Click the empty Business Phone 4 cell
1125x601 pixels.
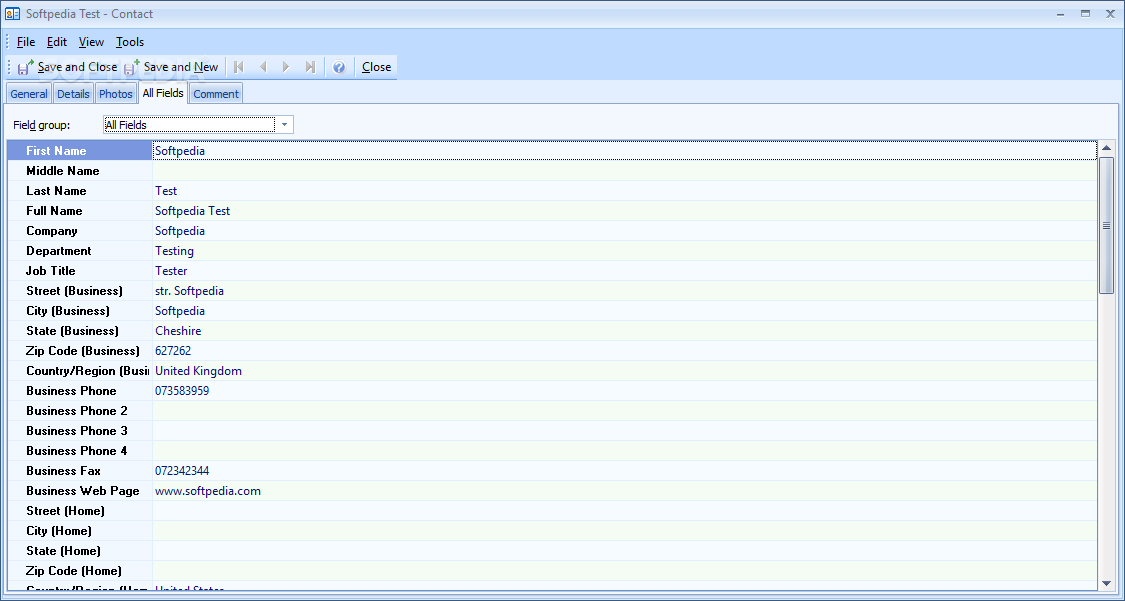pyautogui.click(x=624, y=451)
